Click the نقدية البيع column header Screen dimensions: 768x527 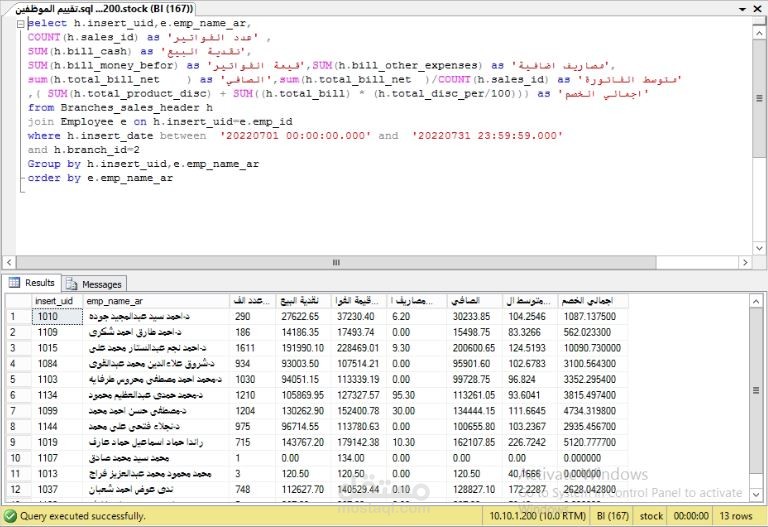pos(303,301)
